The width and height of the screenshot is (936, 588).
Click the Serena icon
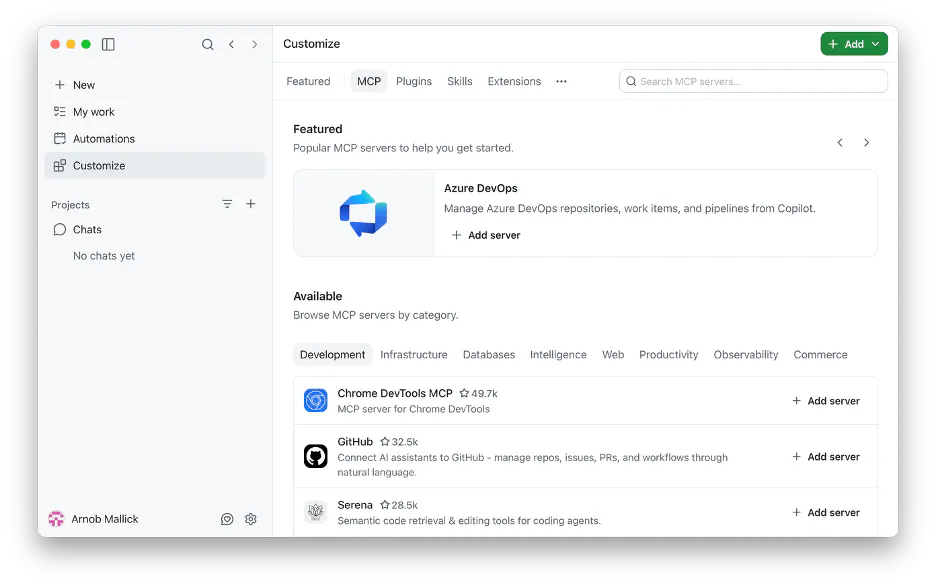coord(315,512)
